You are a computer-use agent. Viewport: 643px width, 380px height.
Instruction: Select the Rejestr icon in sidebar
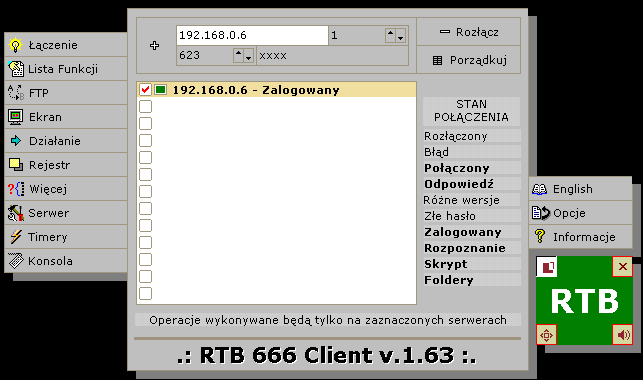tap(16, 165)
